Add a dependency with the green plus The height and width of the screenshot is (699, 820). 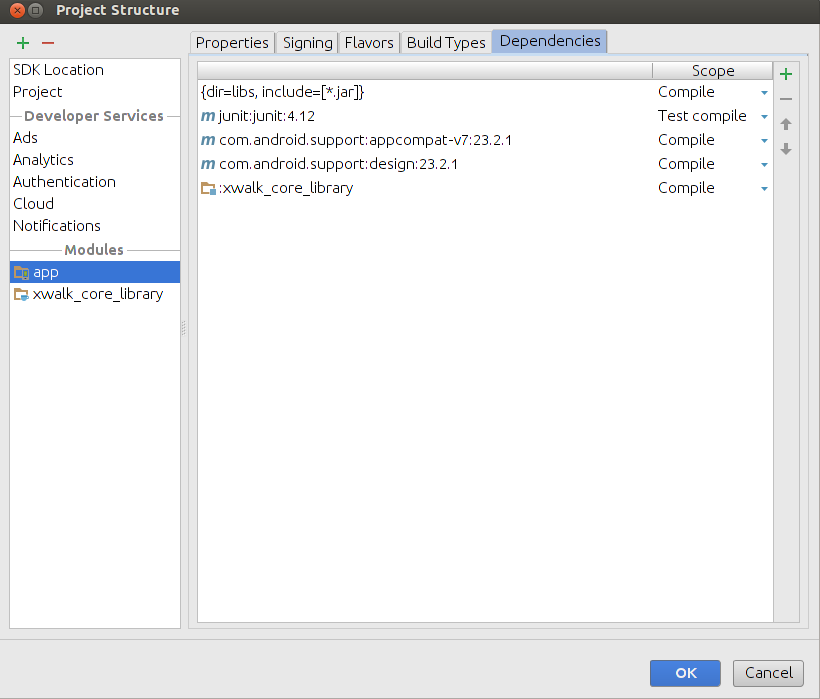coord(786,74)
